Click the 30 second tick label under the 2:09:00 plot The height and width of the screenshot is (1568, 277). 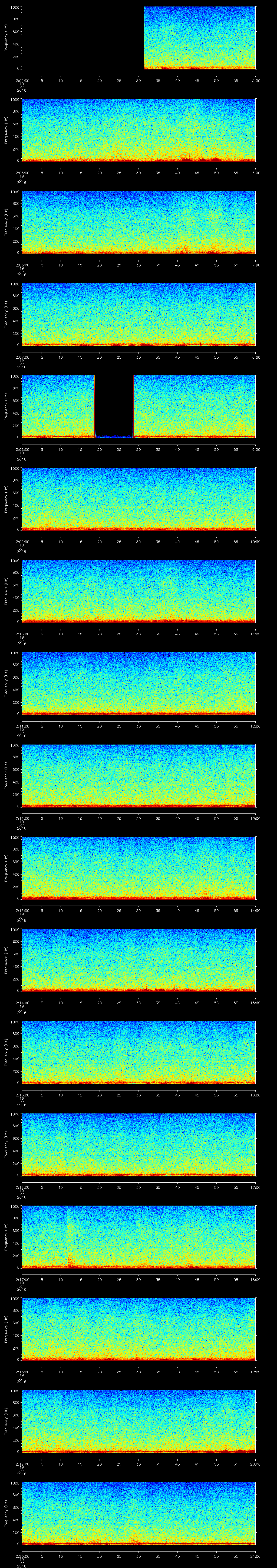pyautogui.click(x=138, y=542)
